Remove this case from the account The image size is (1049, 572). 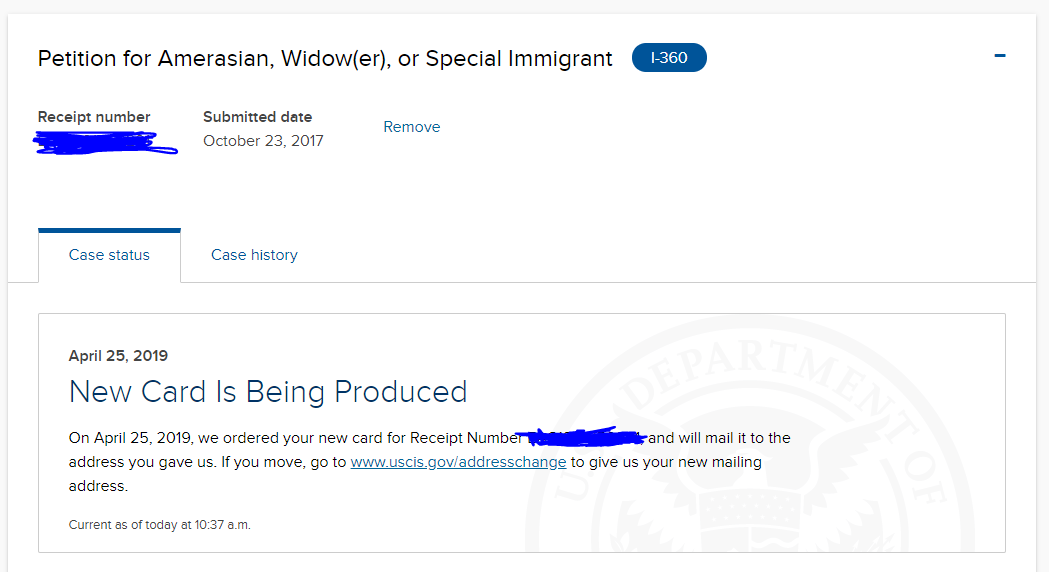pyautogui.click(x=411, y=127)
